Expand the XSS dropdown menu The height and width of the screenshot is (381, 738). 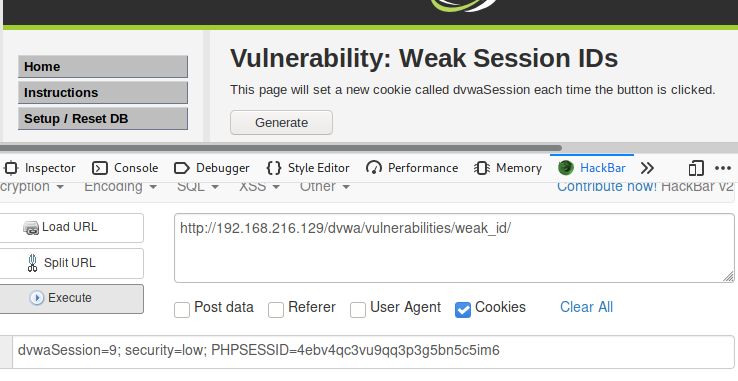[259, 186]
